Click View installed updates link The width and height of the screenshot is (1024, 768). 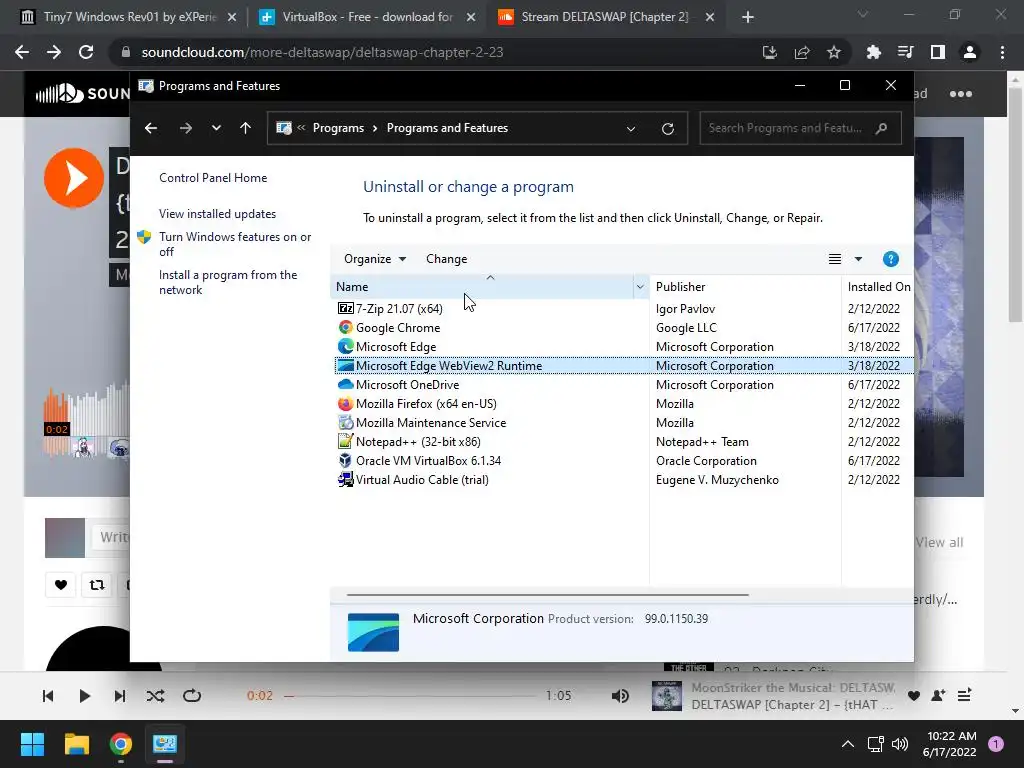click(217, 214)
